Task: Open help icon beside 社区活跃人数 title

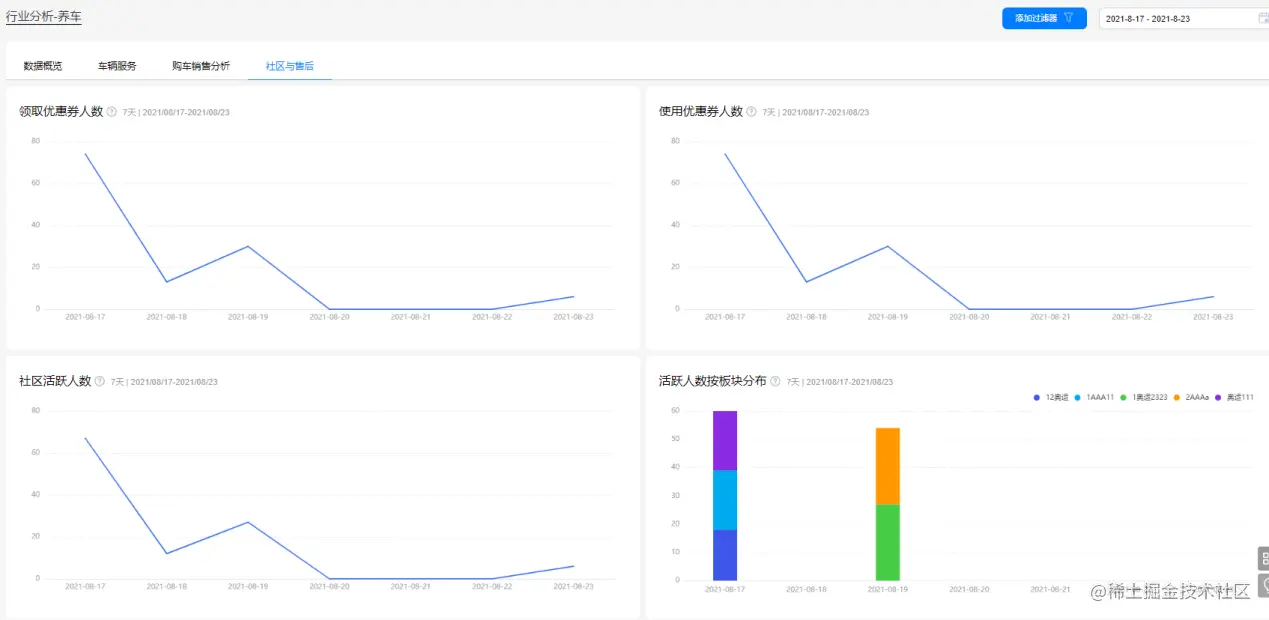Action: pyautogui.click(x=100, y=382)
